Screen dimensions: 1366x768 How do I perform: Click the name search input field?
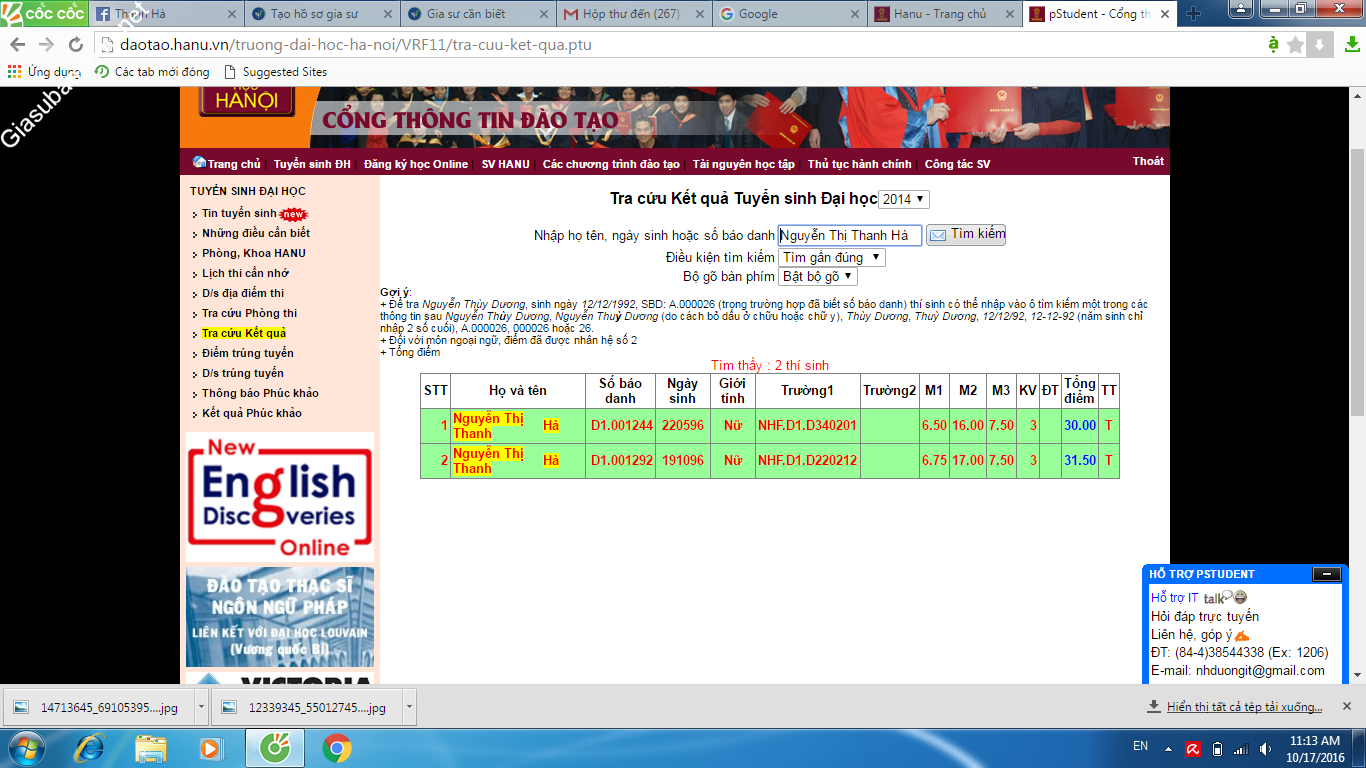(849, 236)
